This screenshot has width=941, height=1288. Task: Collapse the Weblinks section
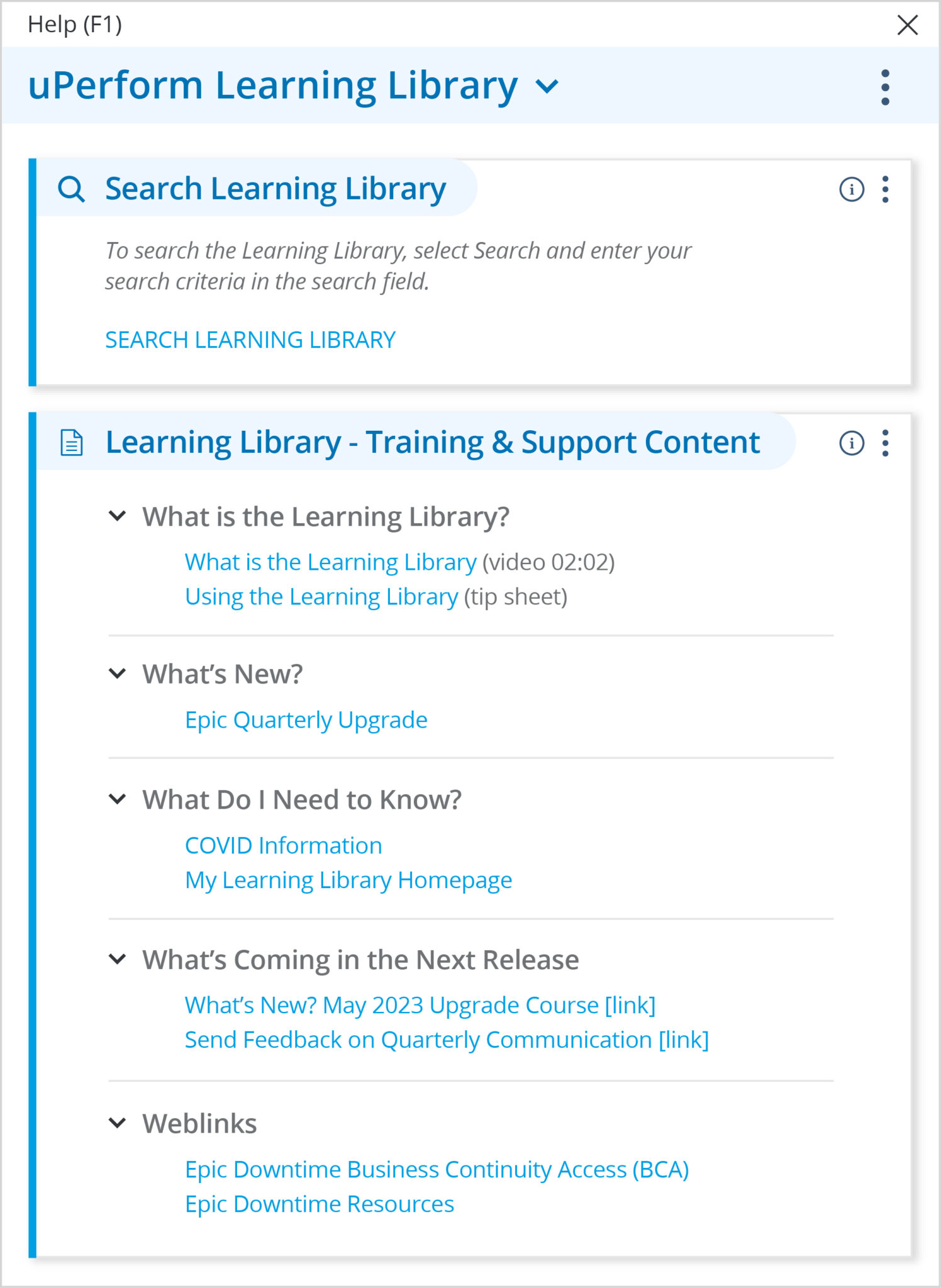tap(118, 1123)
